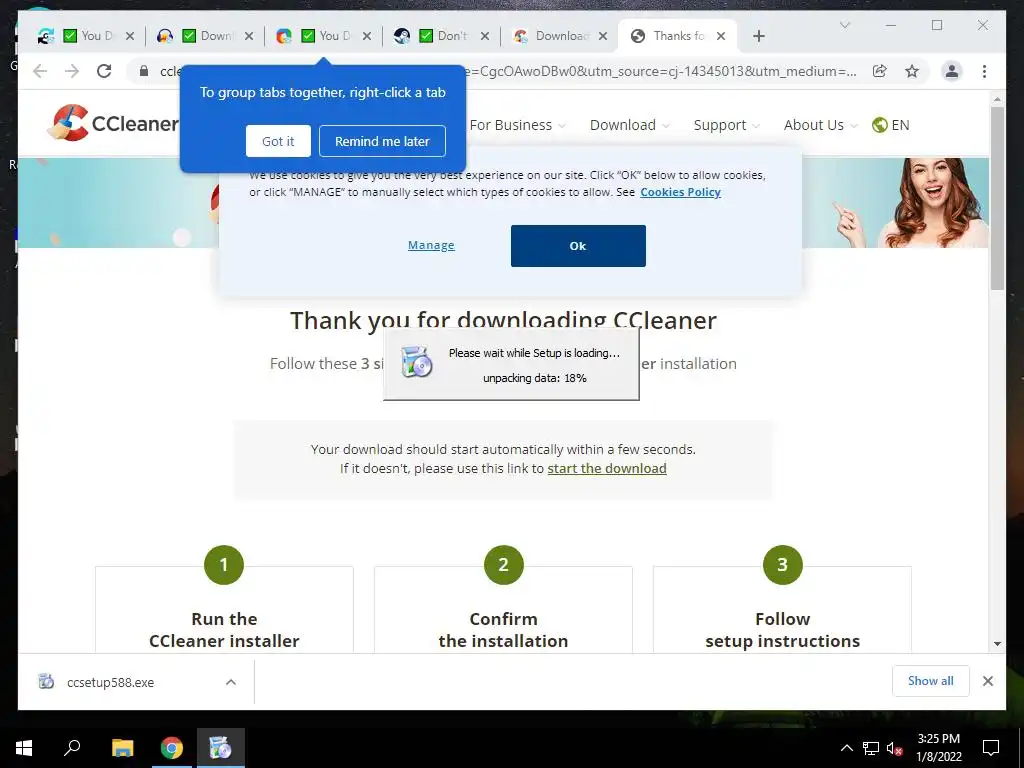Viewport: 1024px width, 768px height.
Task: Expand the 'Support' navigation menu
Action: click(x=727, y=125)
